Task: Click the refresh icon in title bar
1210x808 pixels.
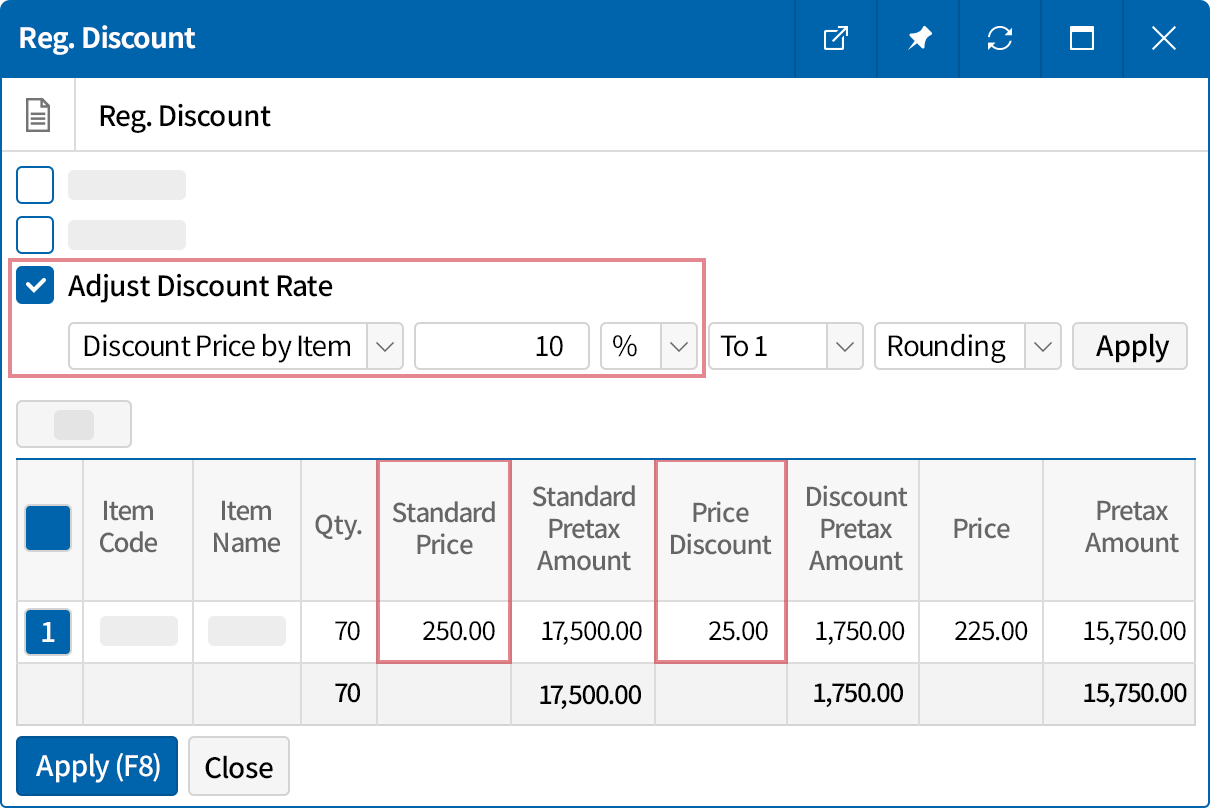Action: click(1000, 38)
